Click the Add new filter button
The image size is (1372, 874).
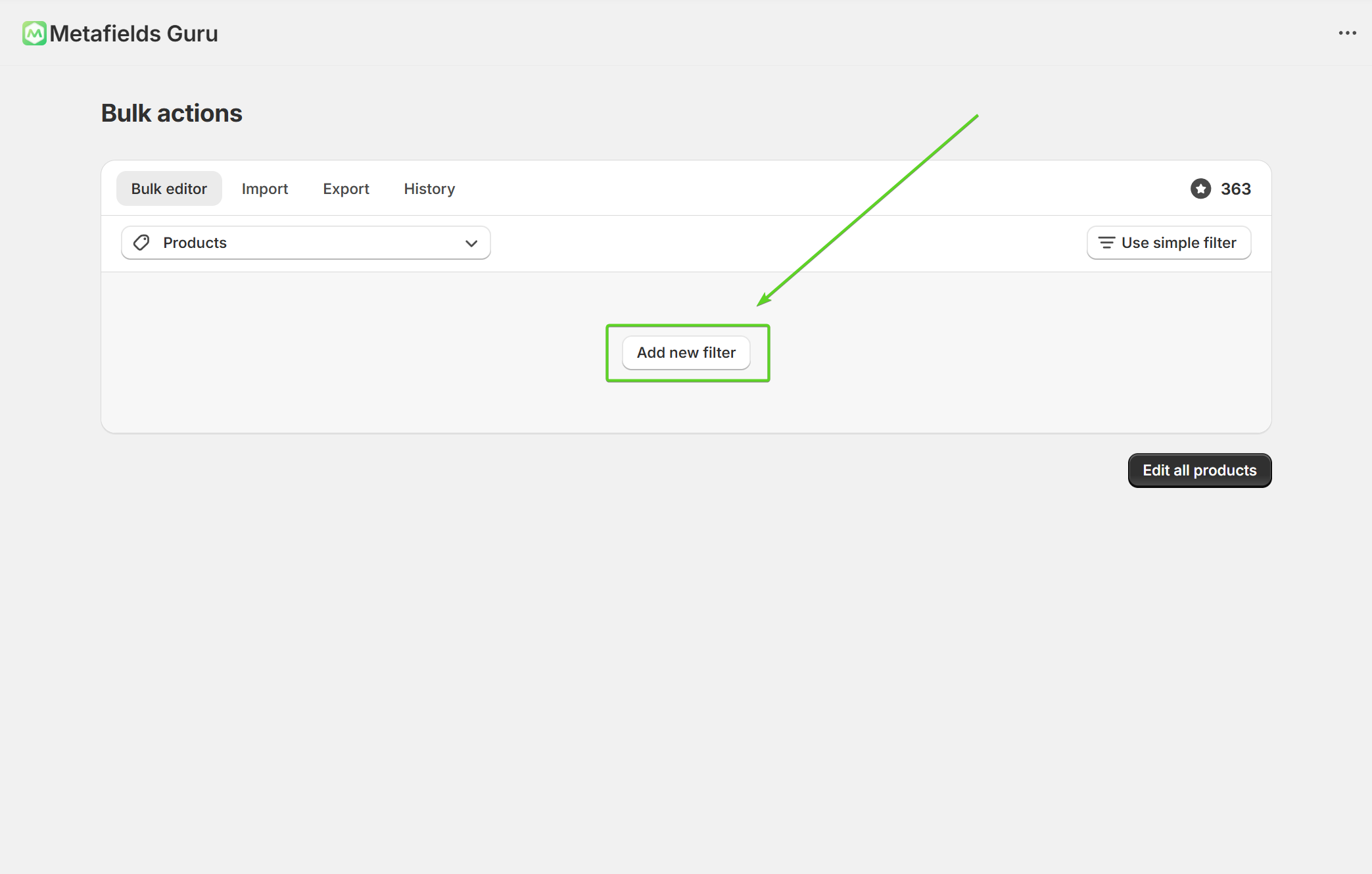pyautogui.click(x=686, y=352)
